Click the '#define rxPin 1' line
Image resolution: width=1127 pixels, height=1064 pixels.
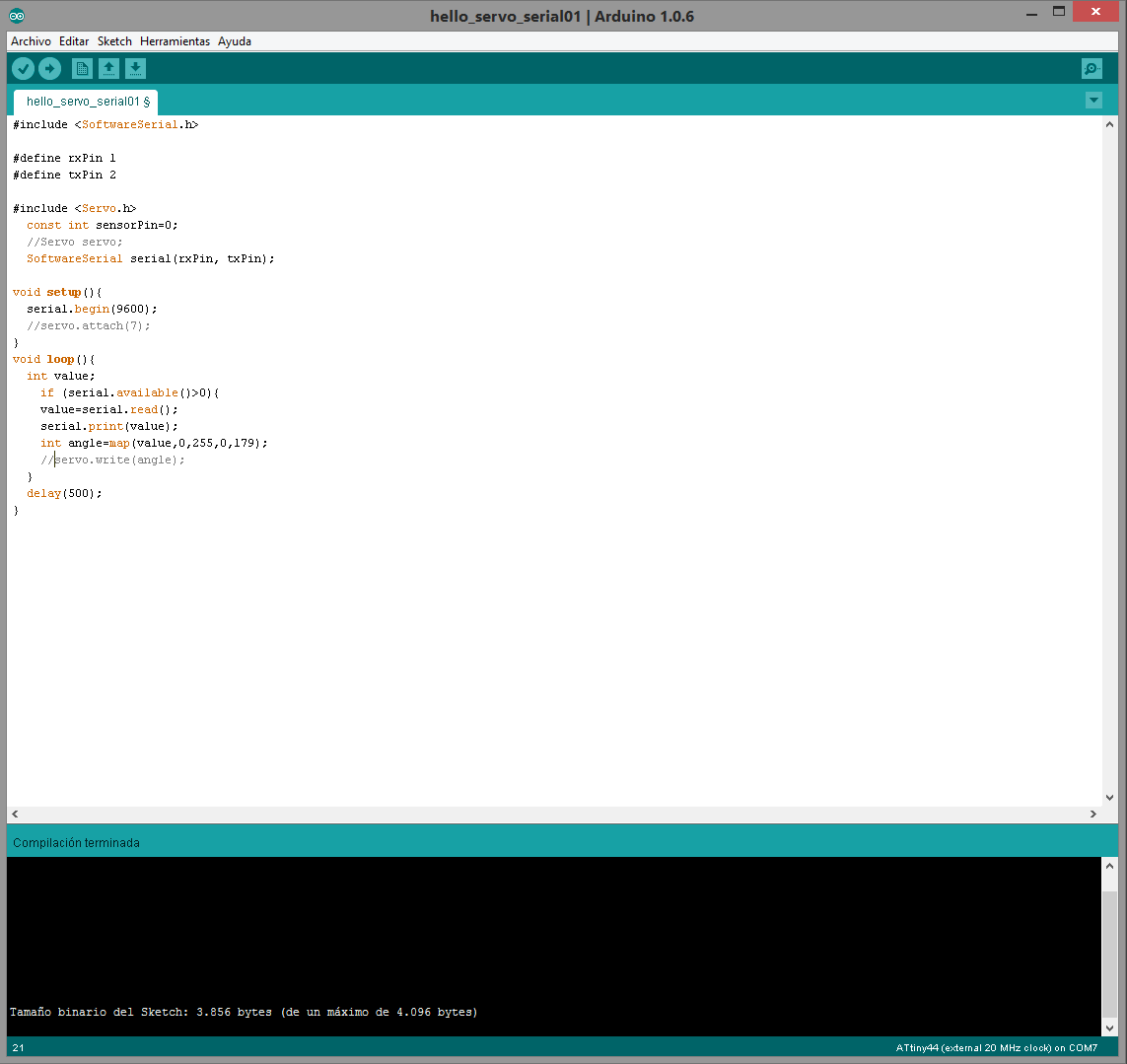(x=65, y=158)
